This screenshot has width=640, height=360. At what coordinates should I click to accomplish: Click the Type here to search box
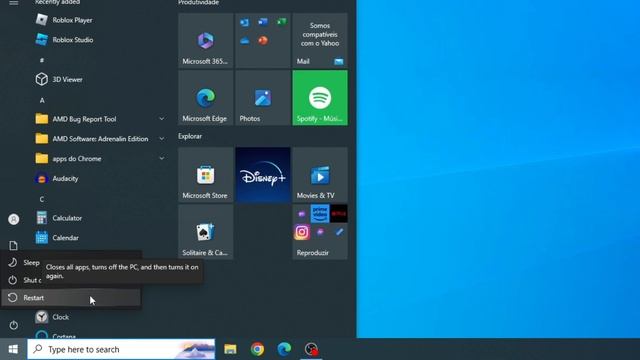click(x=121, y=349)
